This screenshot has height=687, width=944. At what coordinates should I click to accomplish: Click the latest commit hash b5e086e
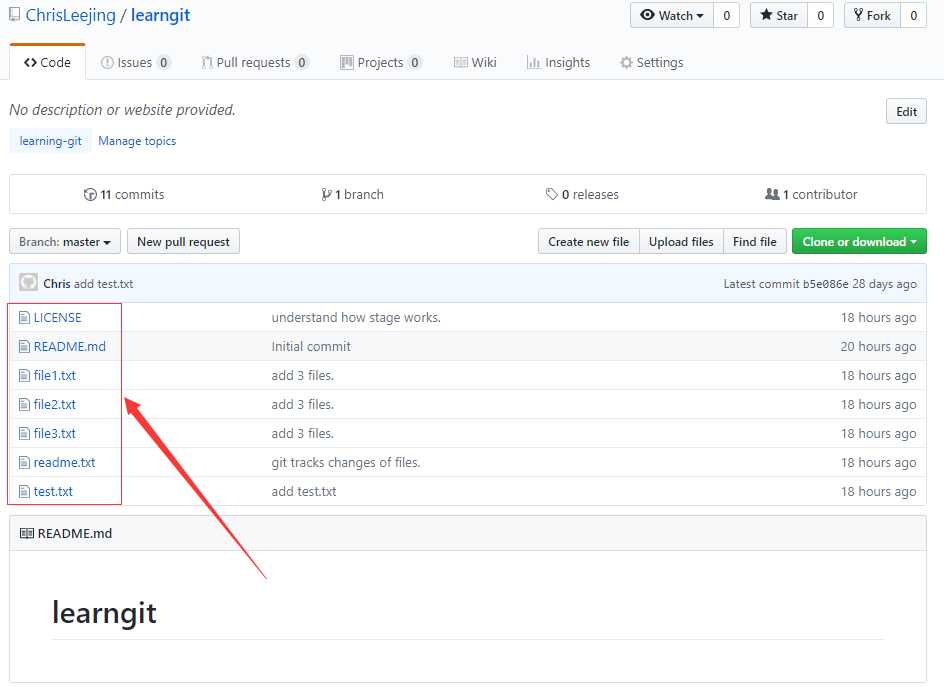click(x=825, y=284)
